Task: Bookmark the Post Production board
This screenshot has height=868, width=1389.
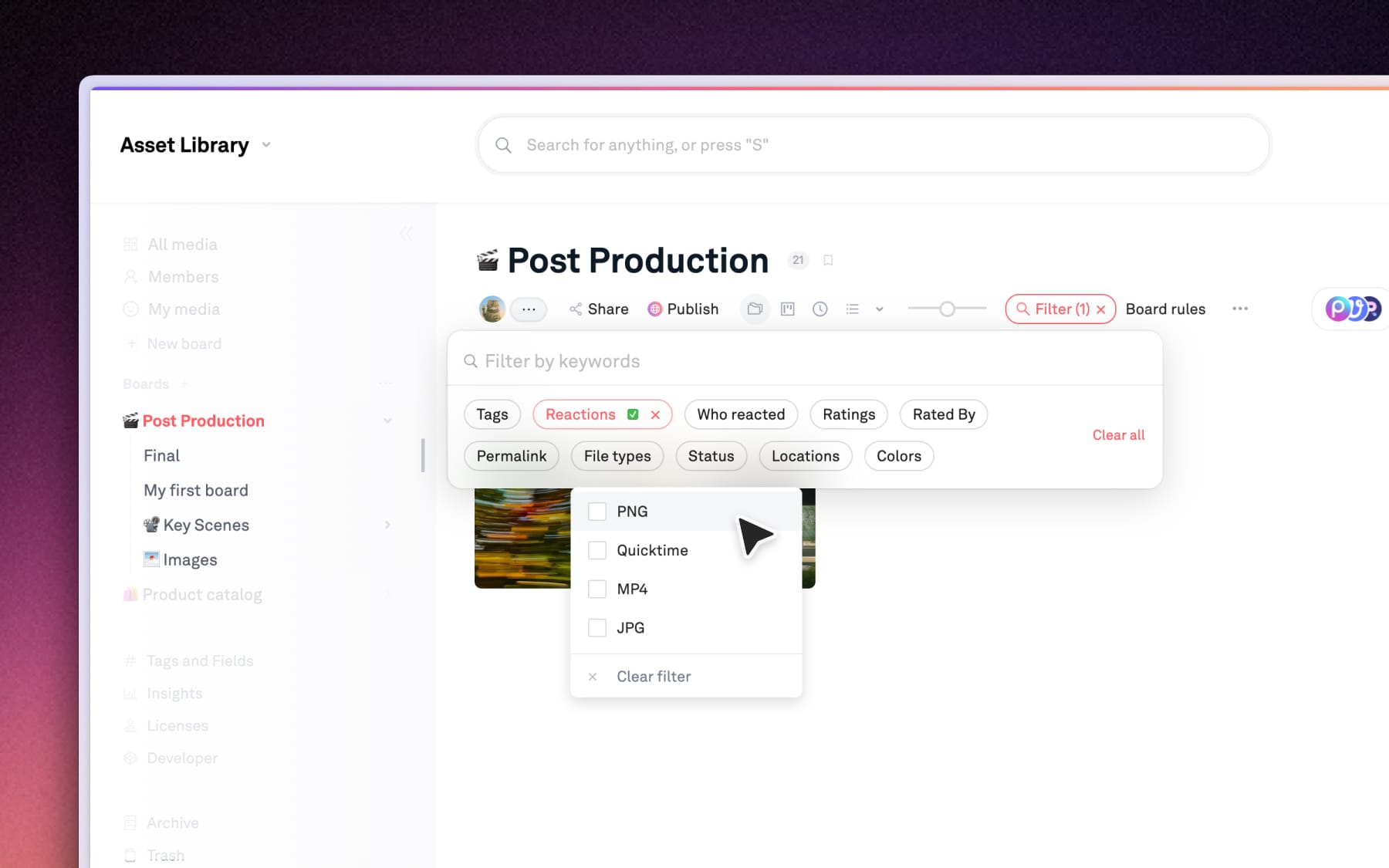Action: coord(828,261)
